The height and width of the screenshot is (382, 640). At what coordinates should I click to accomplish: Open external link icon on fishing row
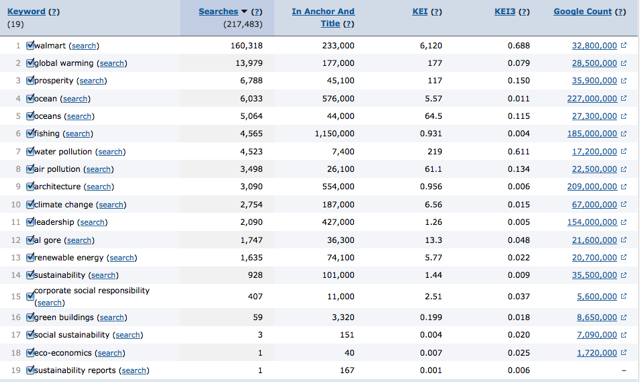coord(623,133)
